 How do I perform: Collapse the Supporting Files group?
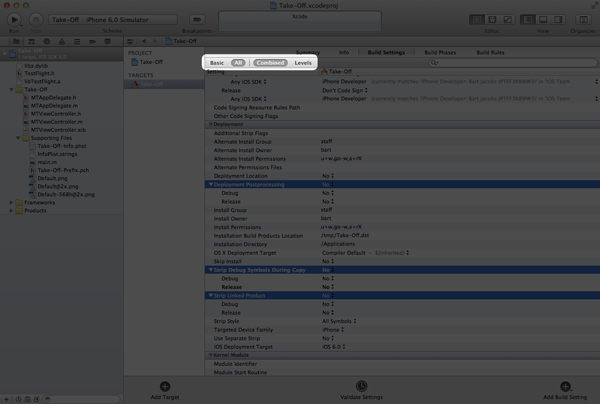(x=18, y=138)
